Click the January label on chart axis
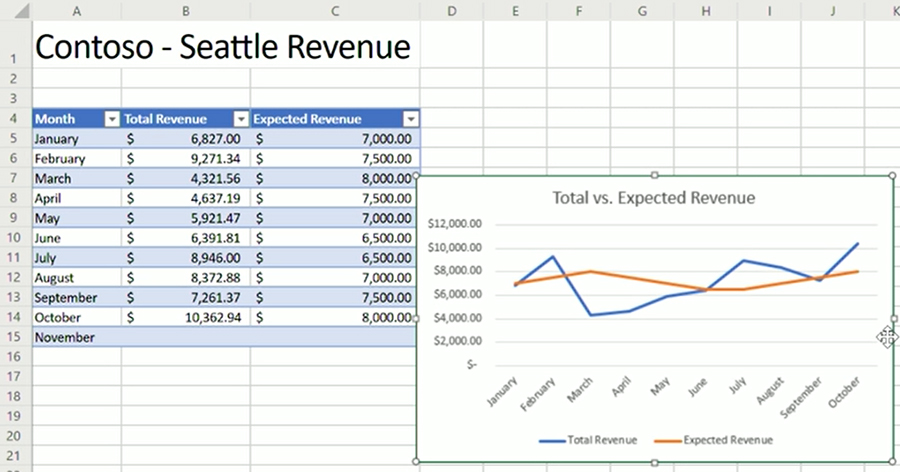The height and width of the screenshot is (472, 900). tap(504, 388)
